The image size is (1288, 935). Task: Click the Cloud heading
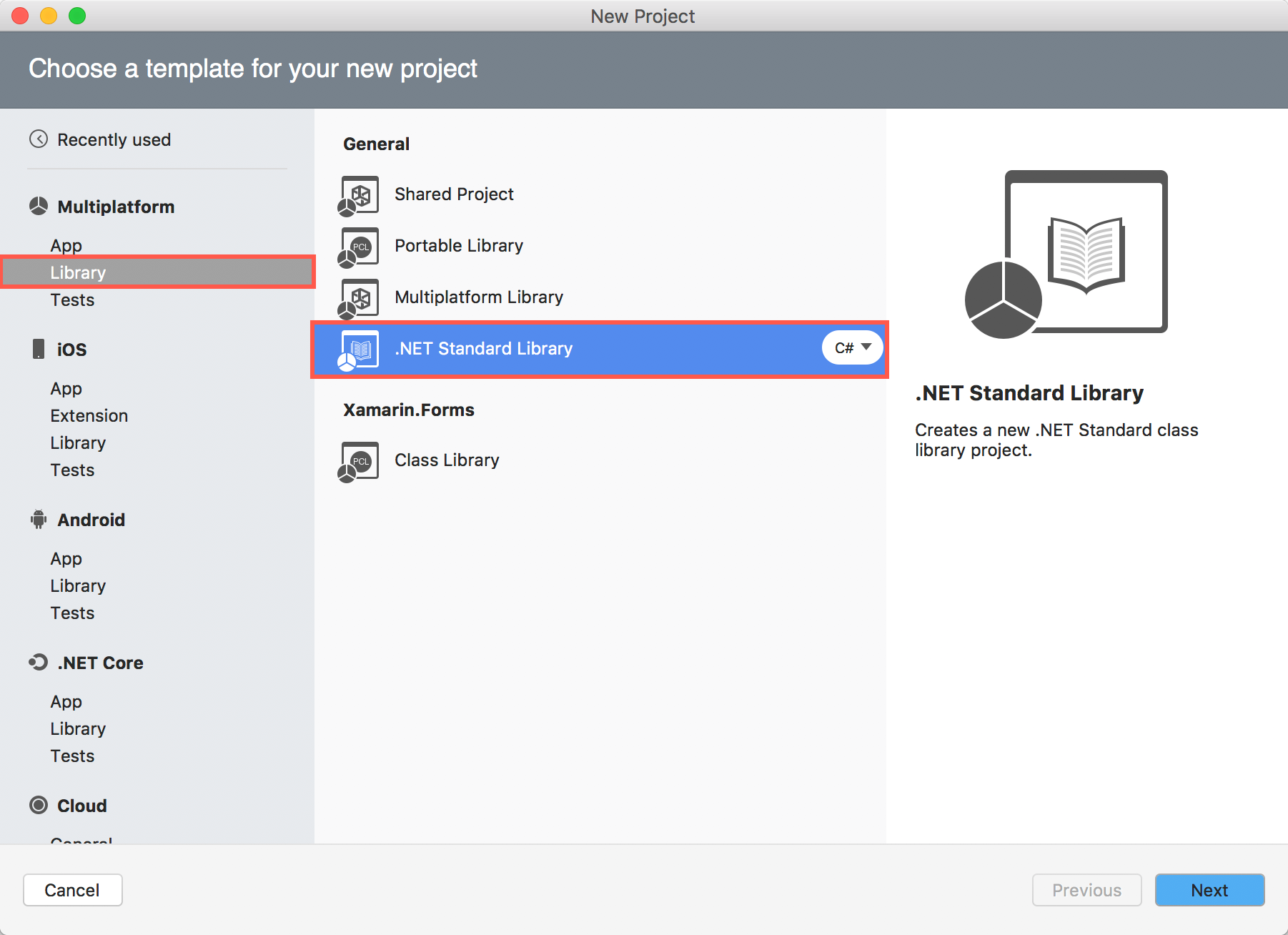pyautogui.click(x=82, y=806)
